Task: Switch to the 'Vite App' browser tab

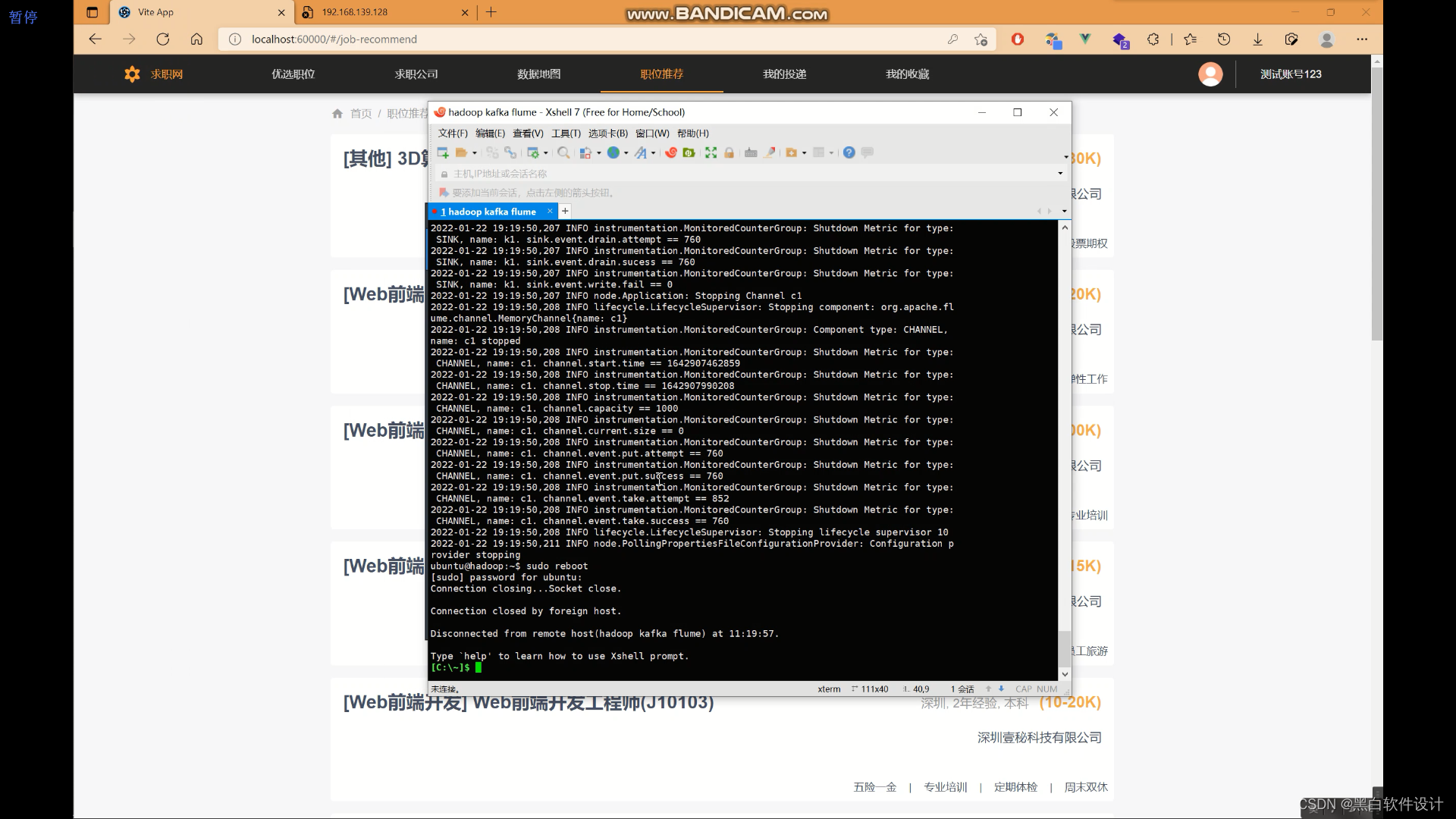Action: pyautogui.click(x=201, y=12)
